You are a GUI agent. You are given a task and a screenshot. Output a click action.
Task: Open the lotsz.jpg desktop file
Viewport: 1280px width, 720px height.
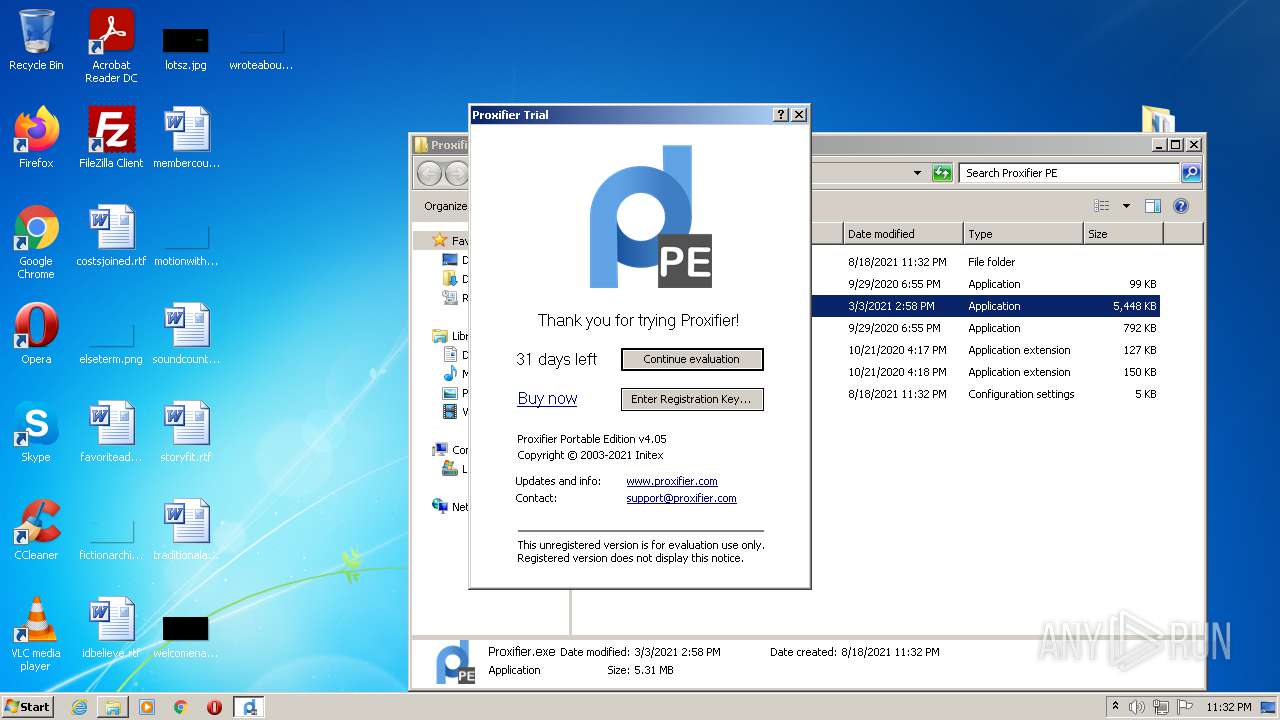tap(185, 48)
